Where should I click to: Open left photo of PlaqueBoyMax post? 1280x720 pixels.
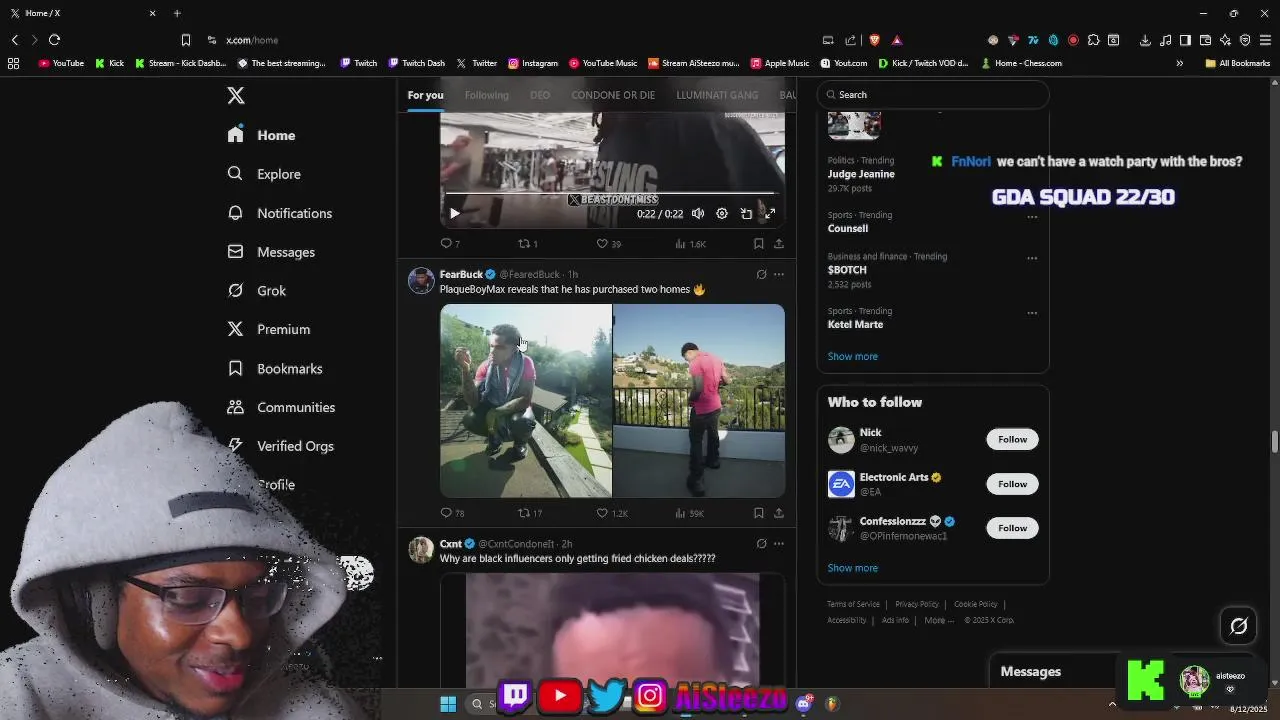point(526,400)
